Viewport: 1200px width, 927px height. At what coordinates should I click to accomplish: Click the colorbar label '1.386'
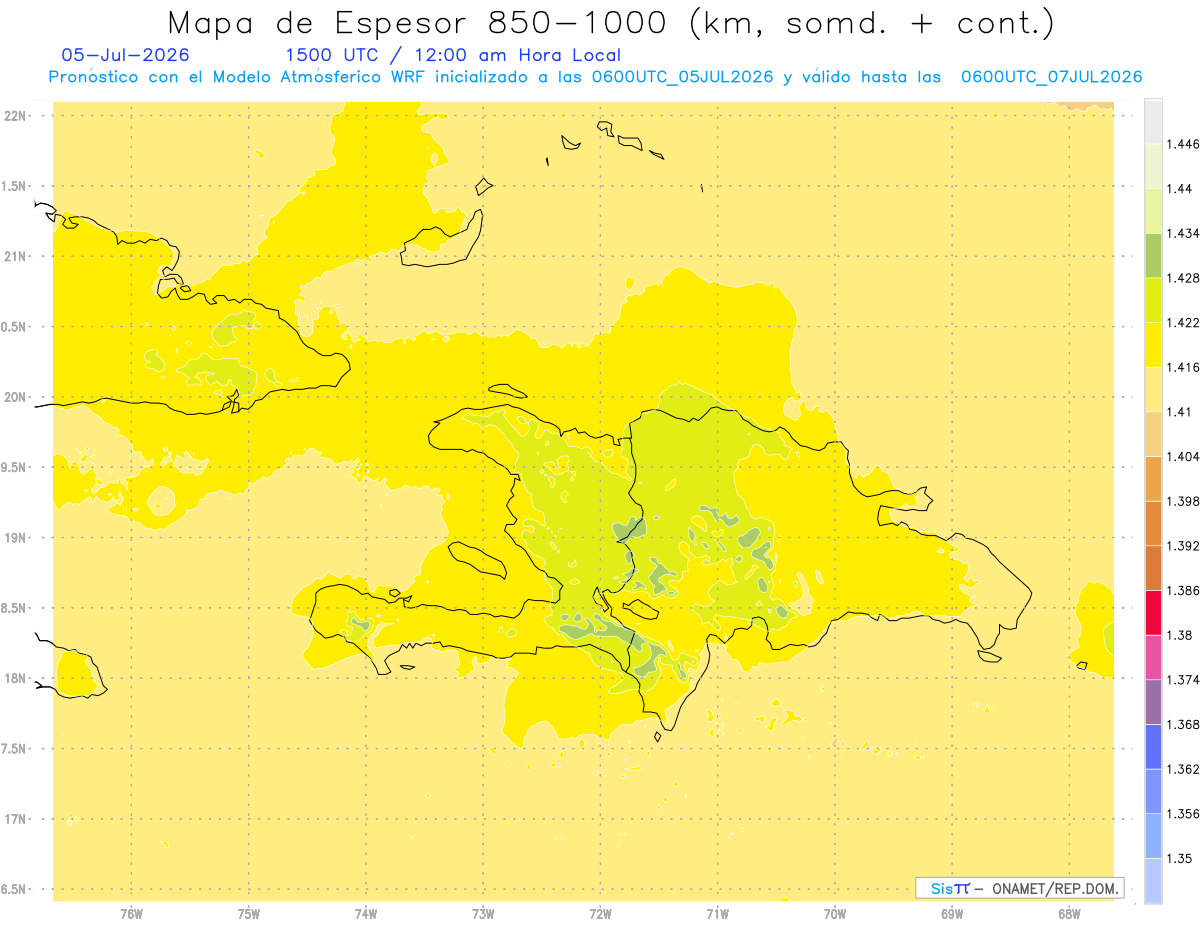pos(1182,590)
